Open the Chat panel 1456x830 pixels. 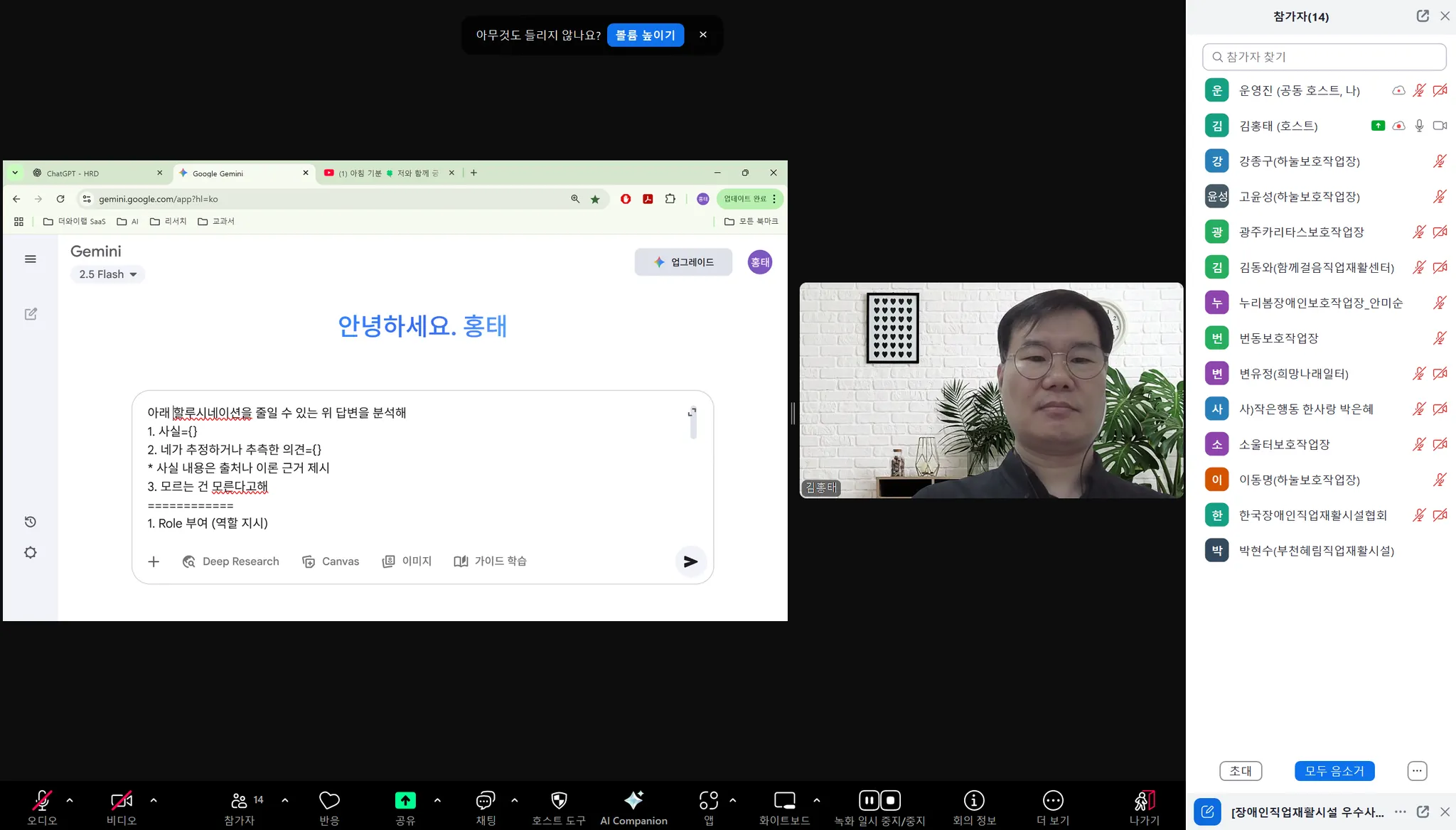486,807
